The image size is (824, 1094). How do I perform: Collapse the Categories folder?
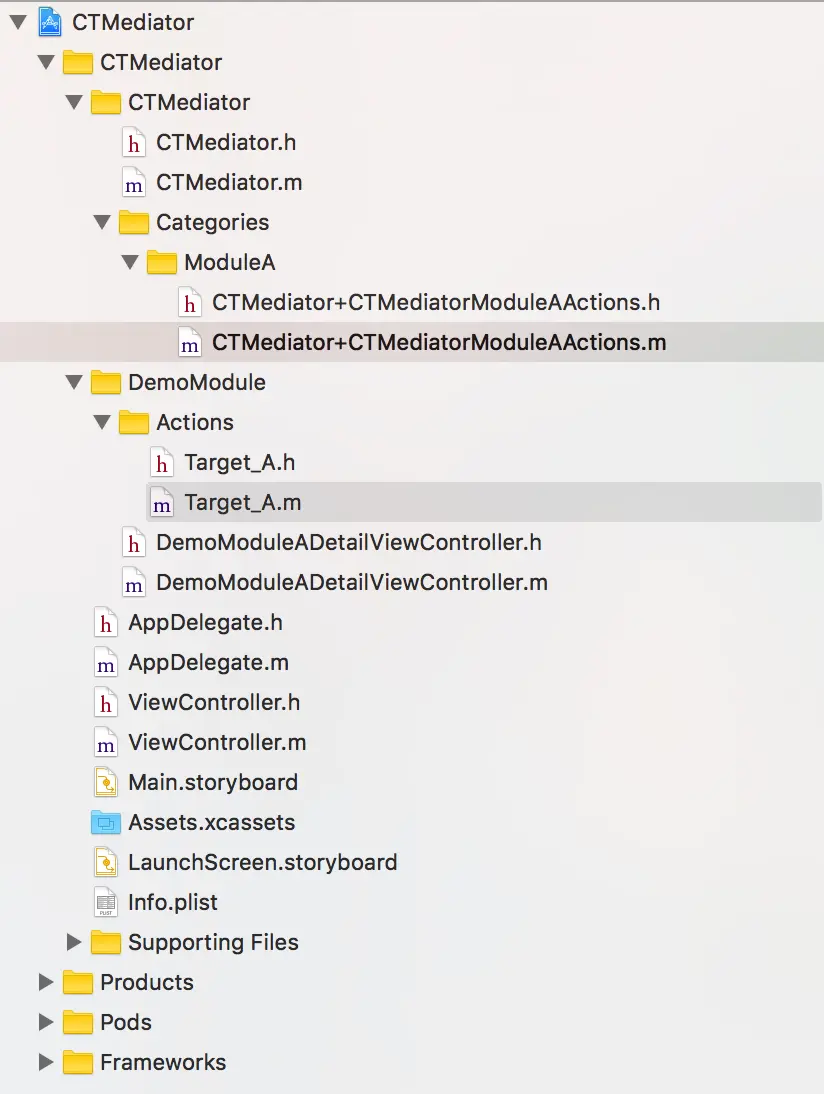pyautogui.click(x=101, y=222)
